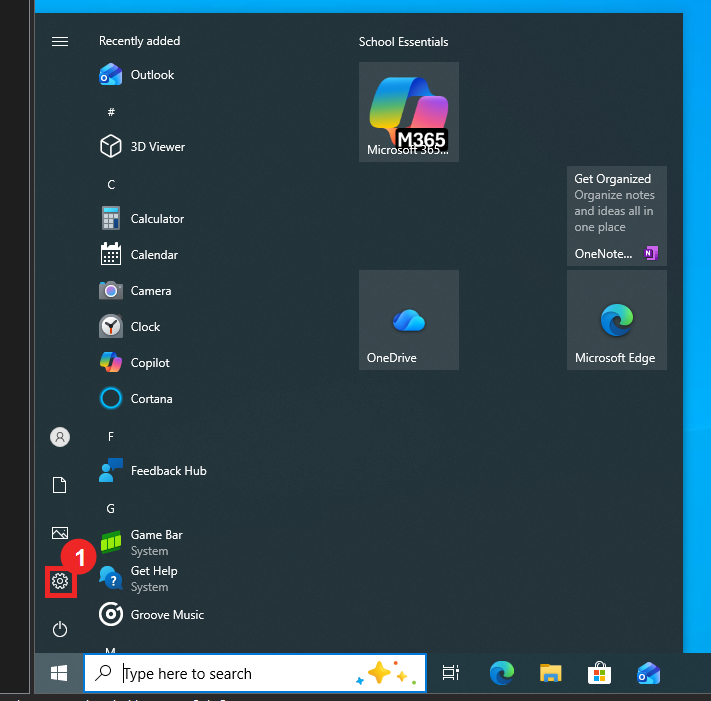This screenshot has height=701, width=711.
Task: Jump using the G letter header
Action: (x=111, y=508)
